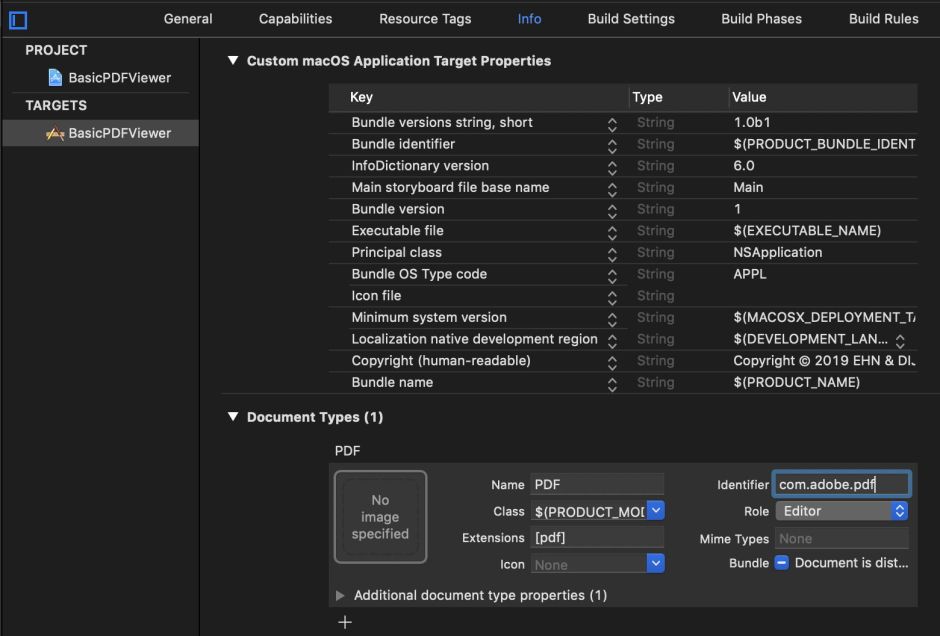
Task: Click the Extensions field containing [pdf]
Action: point(597,538)
